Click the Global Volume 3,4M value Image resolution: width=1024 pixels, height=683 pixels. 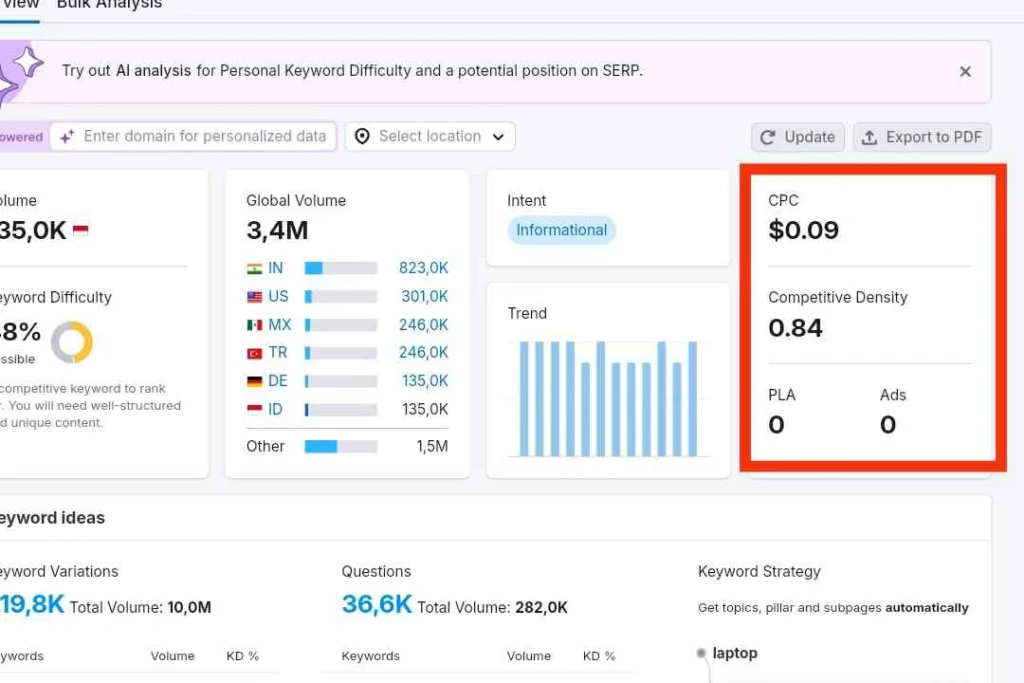point(277,230)
